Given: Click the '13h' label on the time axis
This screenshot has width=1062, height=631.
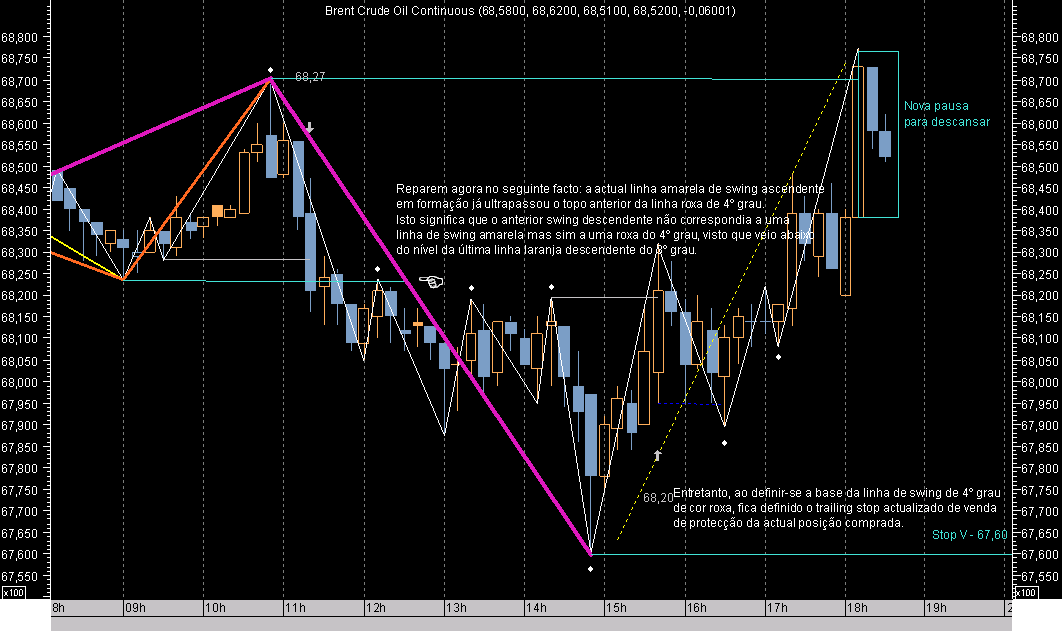Looking at the screenshot, I should 456,607.
